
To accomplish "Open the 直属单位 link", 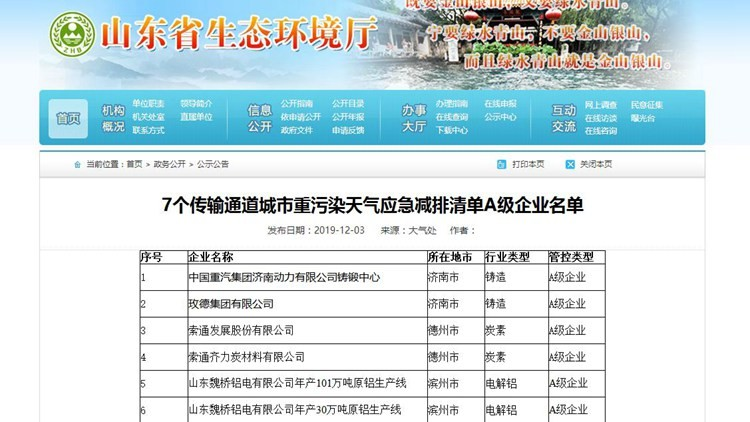I will [x=196, y=117].
